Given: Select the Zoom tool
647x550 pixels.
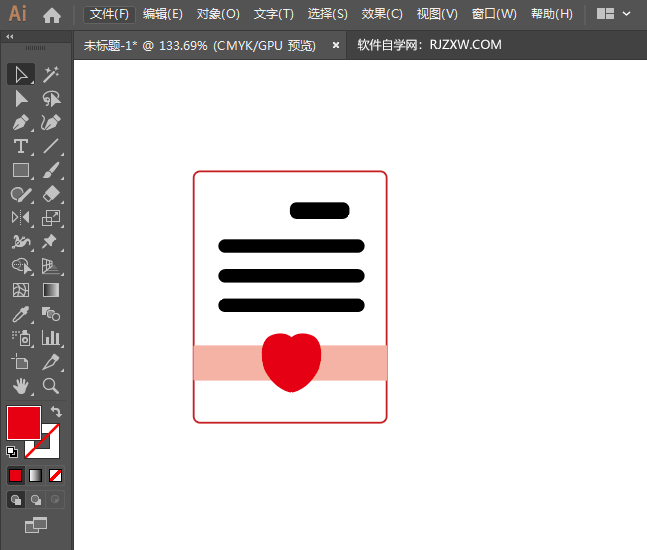Looking at the screenshot, I should [x=51, y=386].
